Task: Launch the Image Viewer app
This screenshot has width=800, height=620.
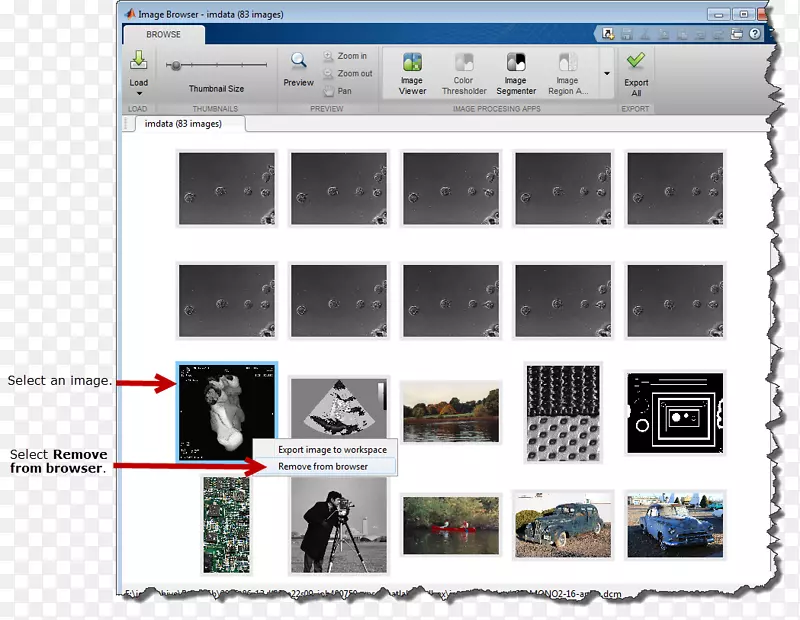Action: coord(412,64)
